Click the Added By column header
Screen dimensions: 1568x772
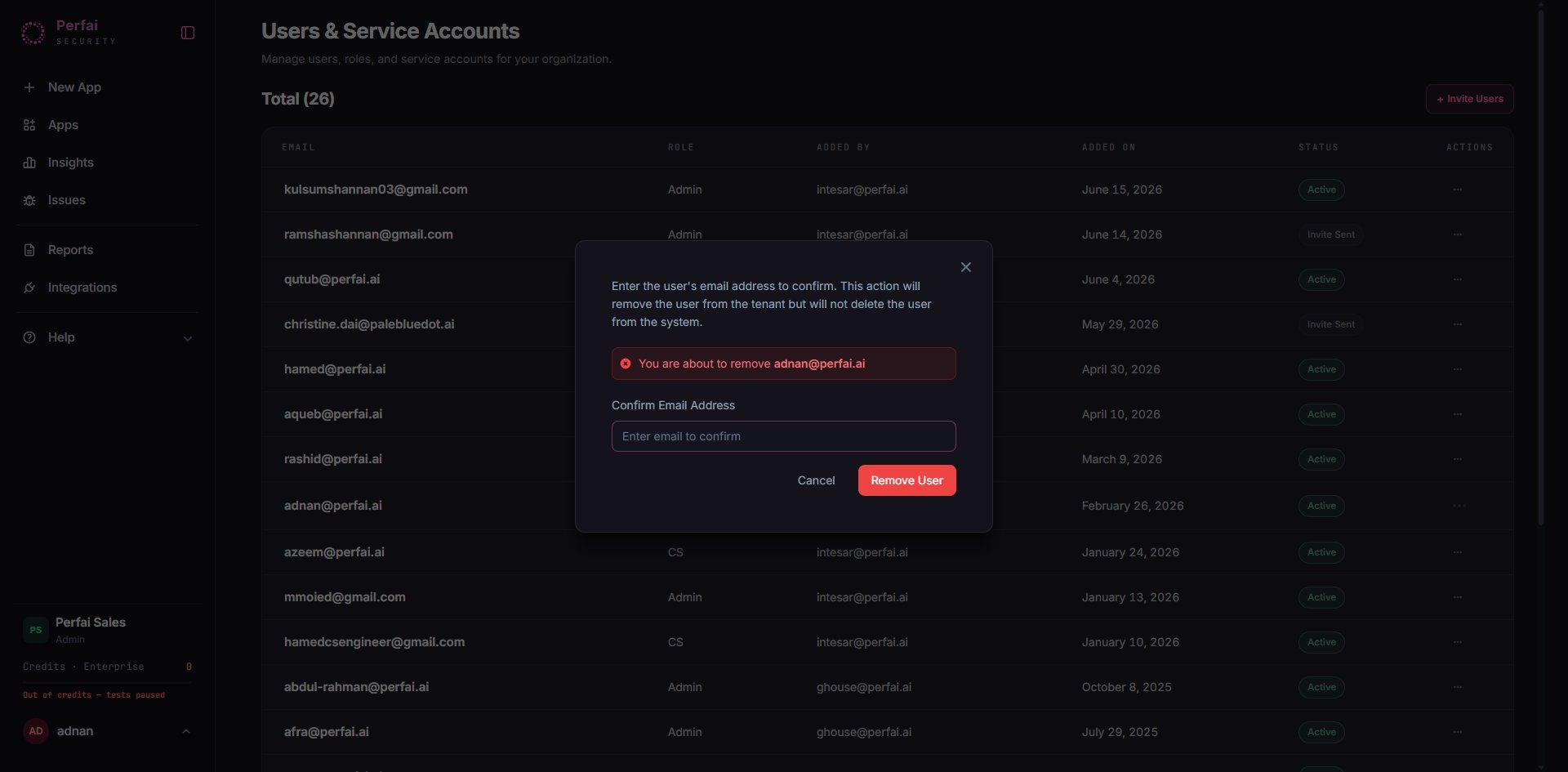(x=843, y=147)
